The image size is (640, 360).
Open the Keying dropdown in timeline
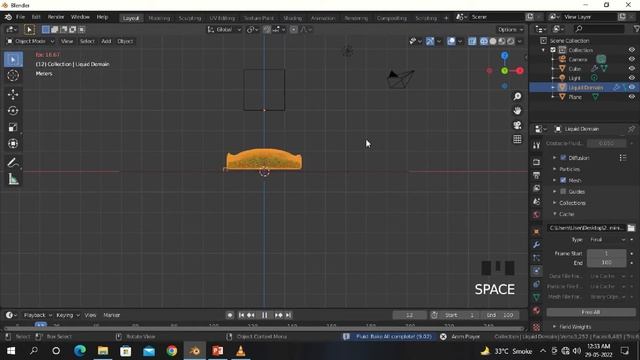click(x=68, y=315)
